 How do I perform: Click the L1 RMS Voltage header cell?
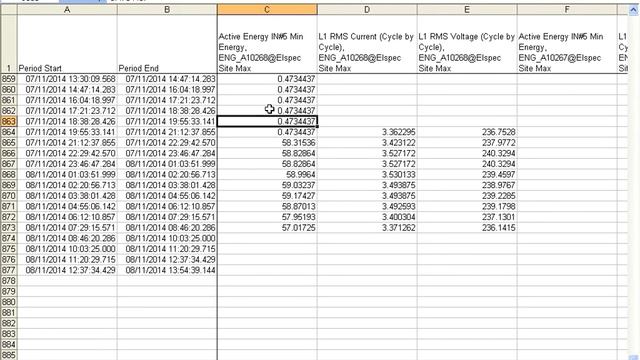point(467,44)
